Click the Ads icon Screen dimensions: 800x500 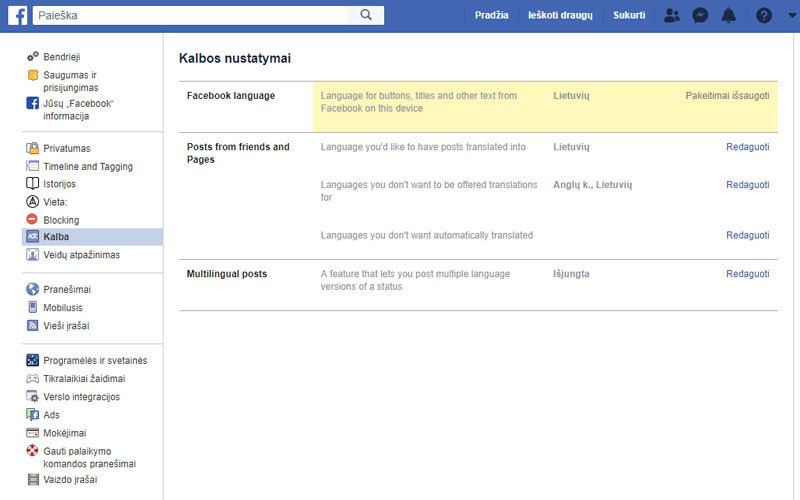[33, 414]
